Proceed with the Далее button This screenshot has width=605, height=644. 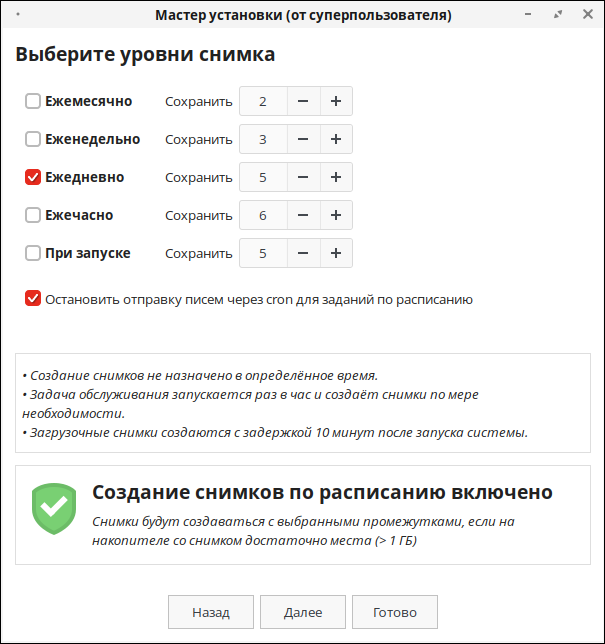coord(303,612)
